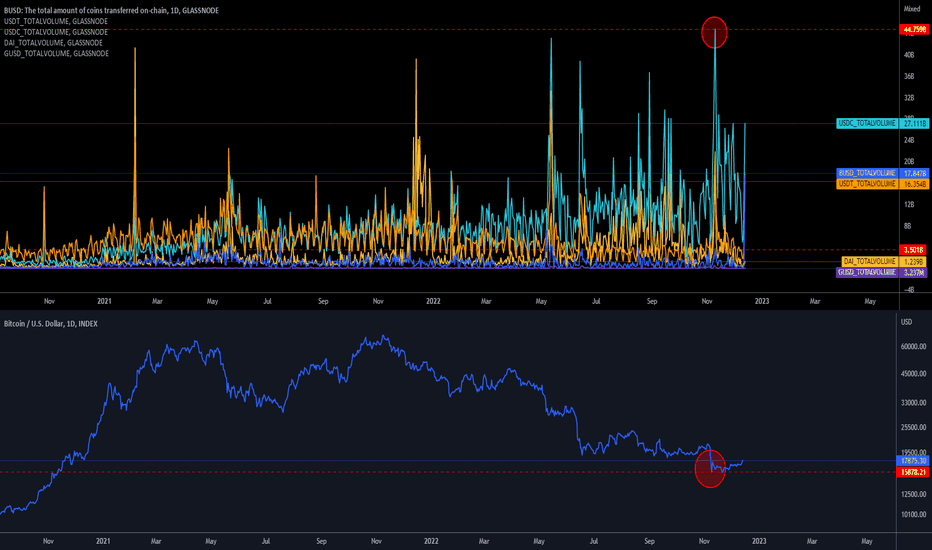Click the DAI_TOTALVOLUME 1.239B scale label
Image resolution: width=932 pixels, height=550 pixels.
pyautogui.click(x=884, y=262)
